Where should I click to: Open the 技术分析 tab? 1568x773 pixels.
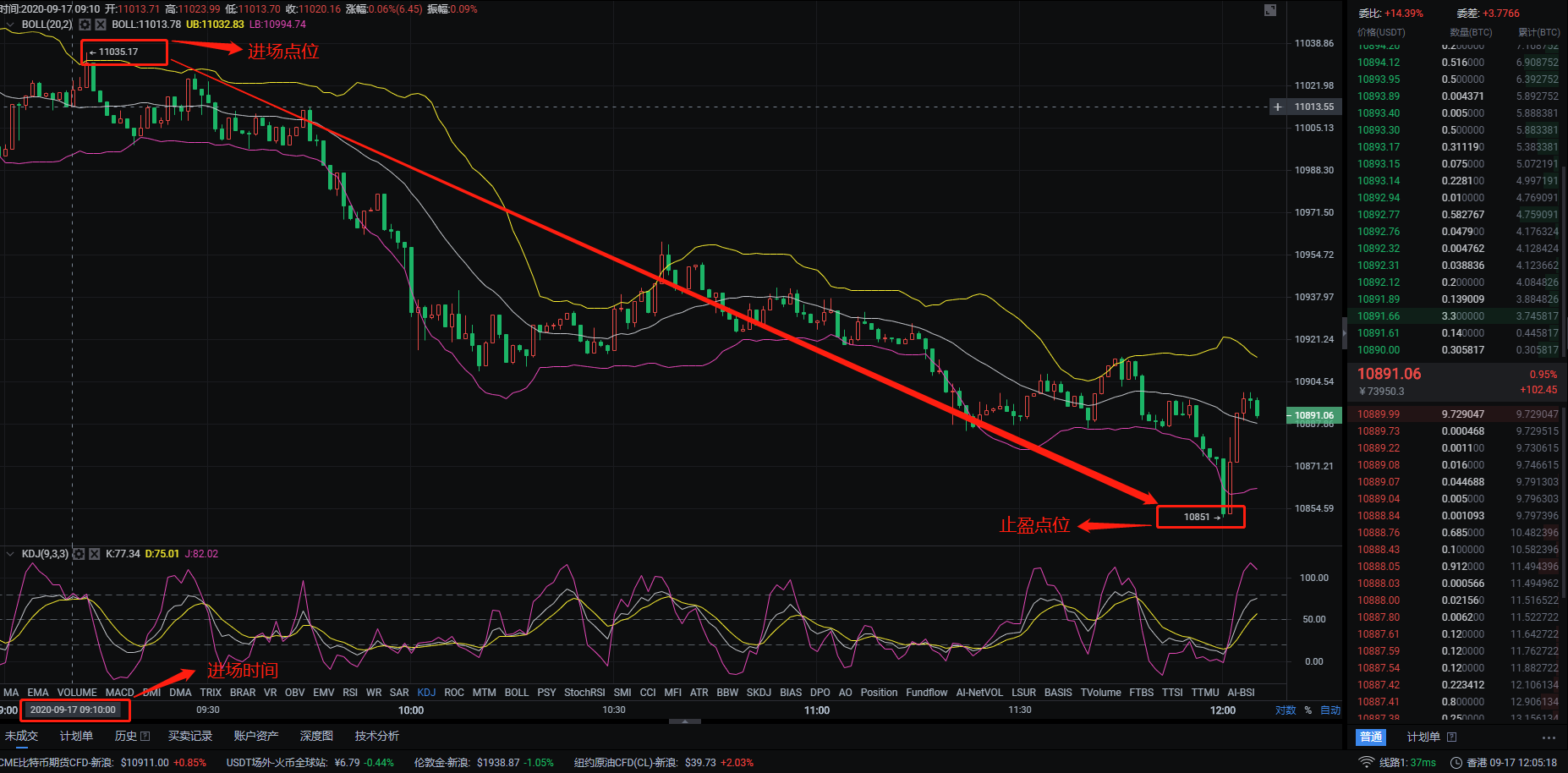[376, 736]
